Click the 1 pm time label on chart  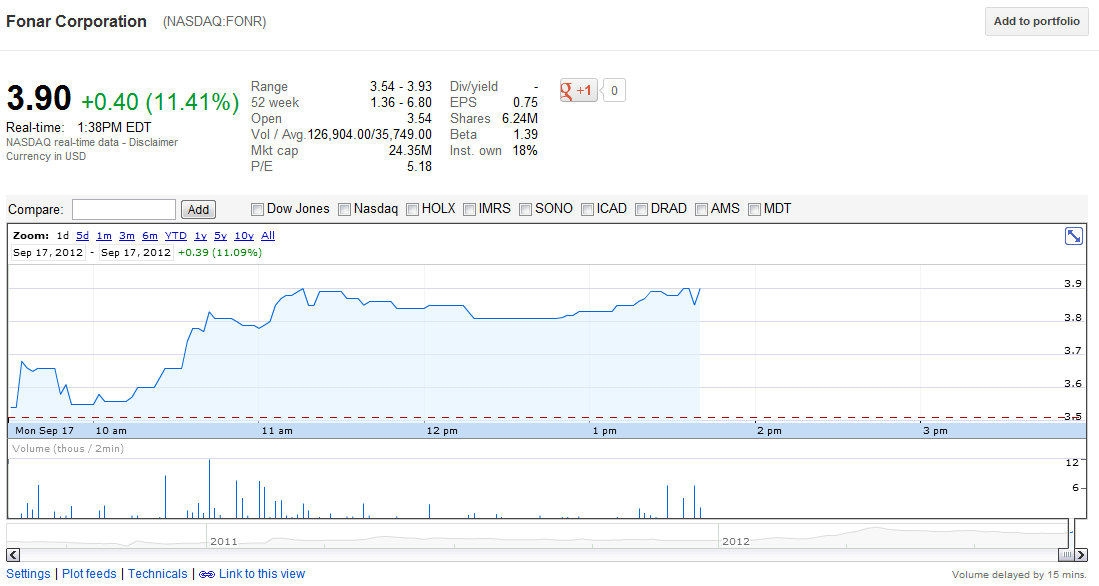[x=605, y=430]
